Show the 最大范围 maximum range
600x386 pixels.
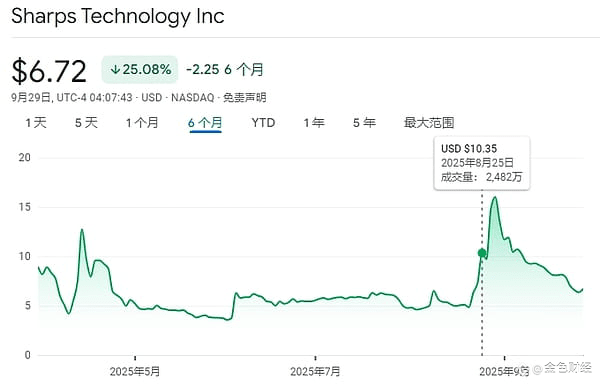[429, 123]
